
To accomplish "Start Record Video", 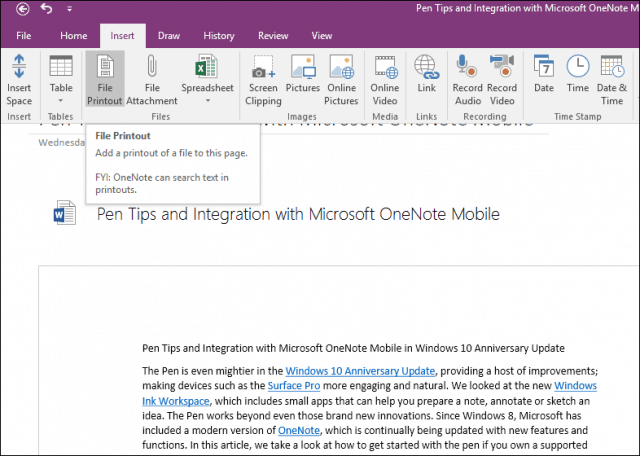I will click(x=502, y=80).
